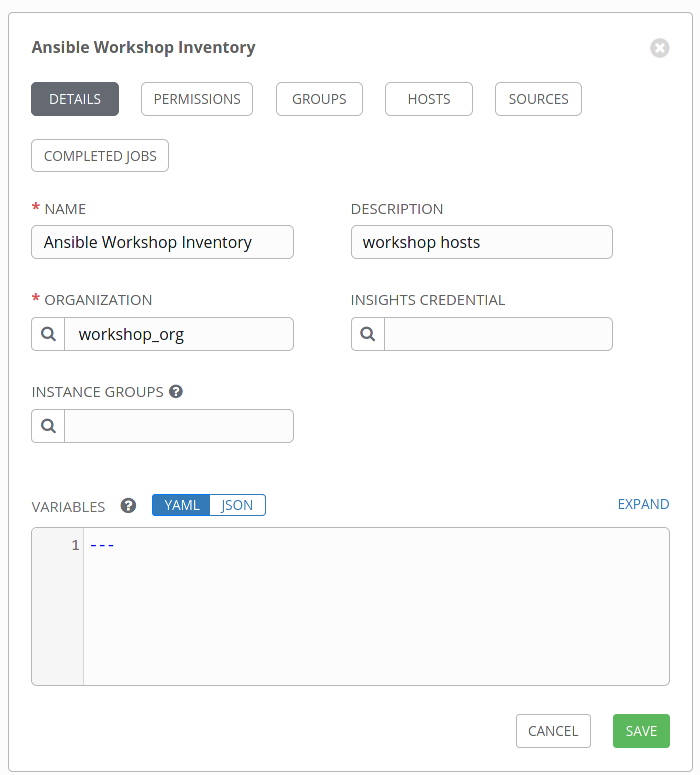Viewport: 700px width, 775px height.
Task: Open the Permissions tab
Action: pos(197,99)
